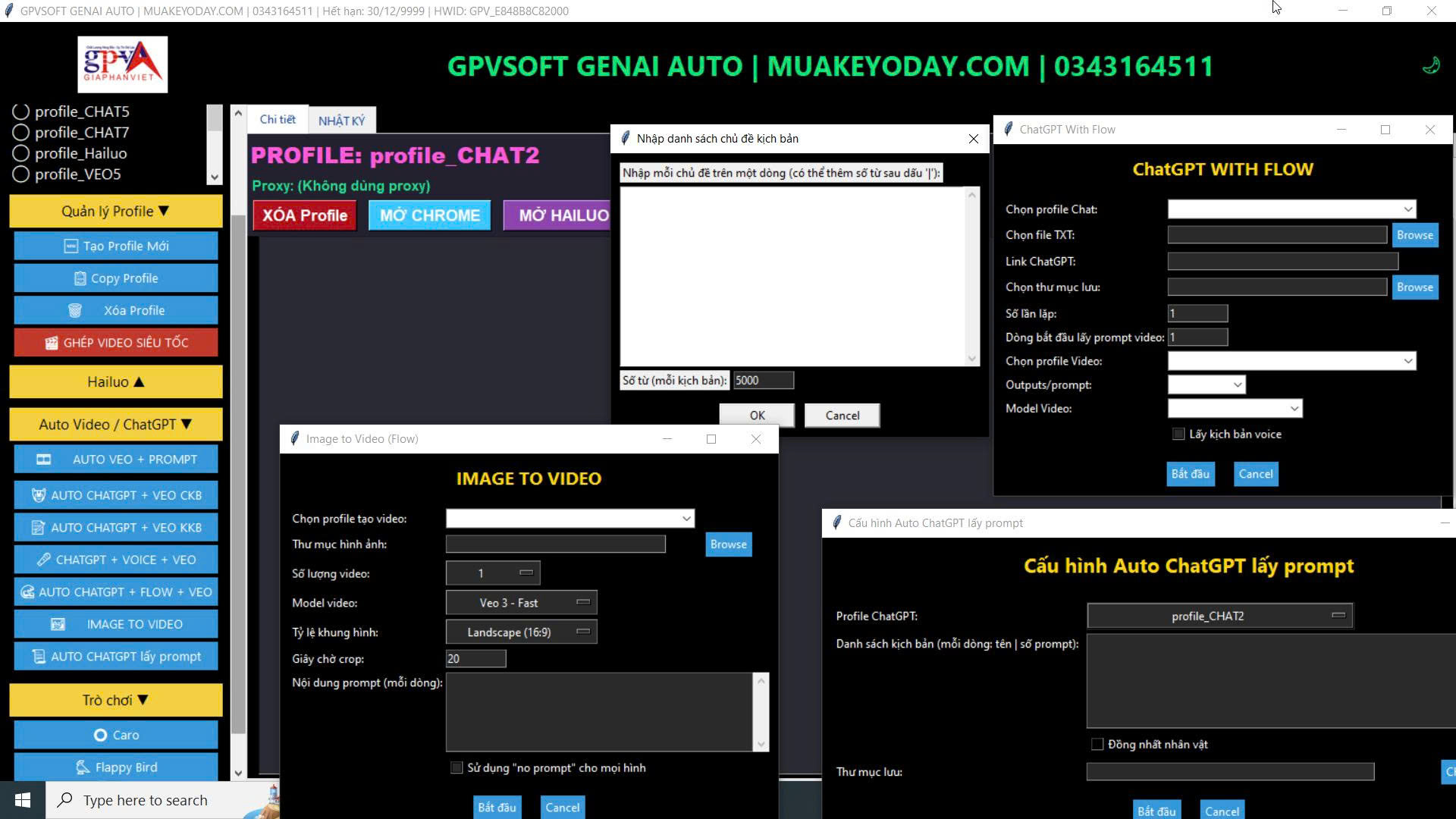Screen dimensions: 1456x819
Task: Click Browse next to Chọn file TXT
Action: click(1415, 235)
